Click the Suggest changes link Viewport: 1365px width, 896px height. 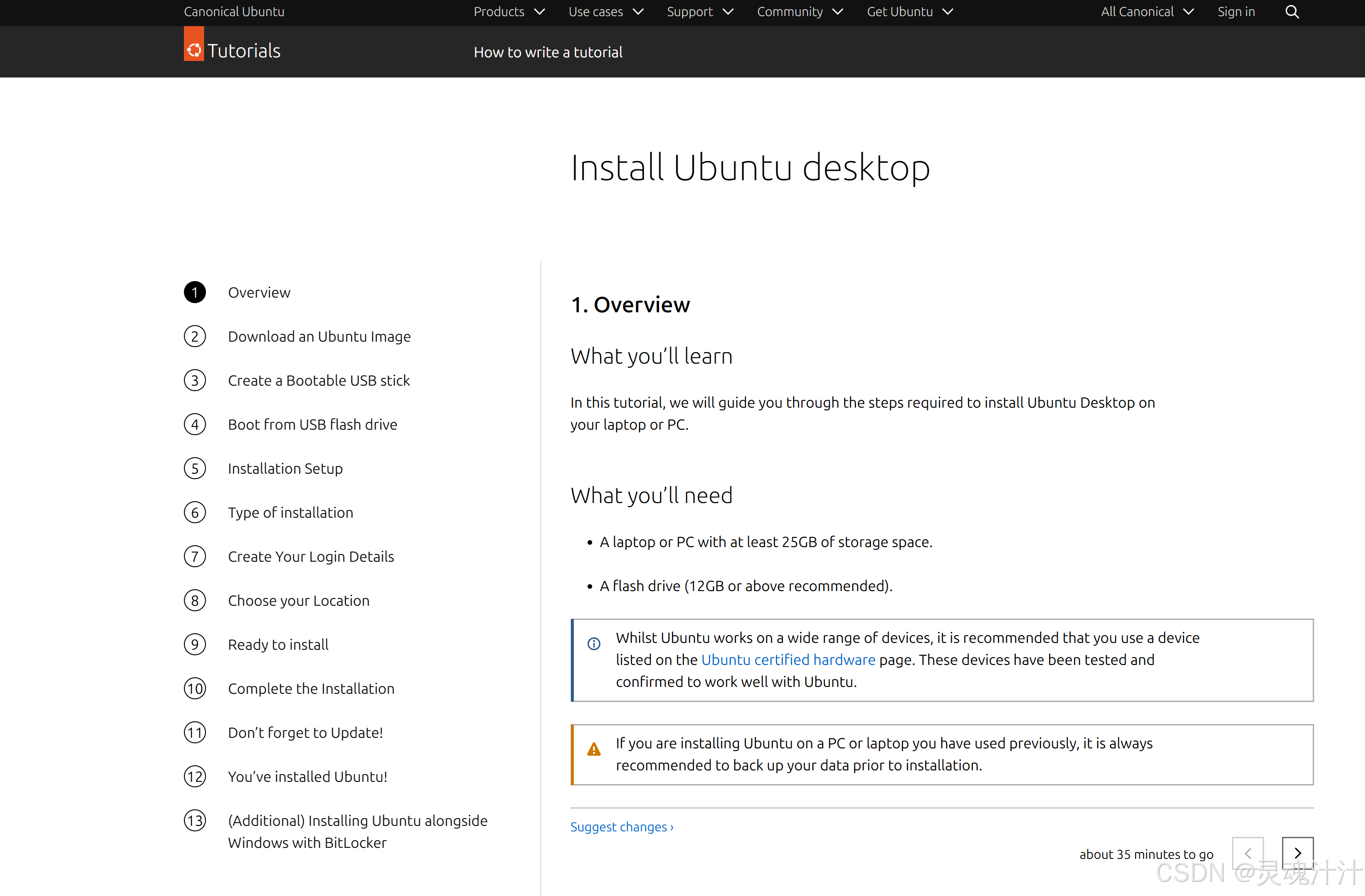621,827
